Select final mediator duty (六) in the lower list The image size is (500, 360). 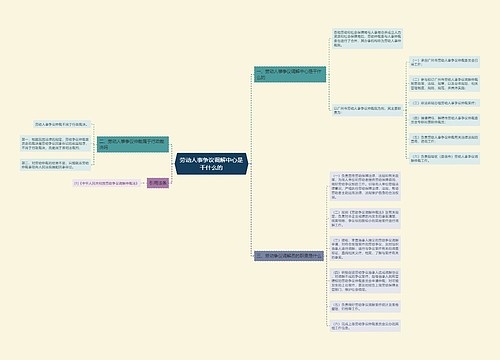tap(365, 326)
